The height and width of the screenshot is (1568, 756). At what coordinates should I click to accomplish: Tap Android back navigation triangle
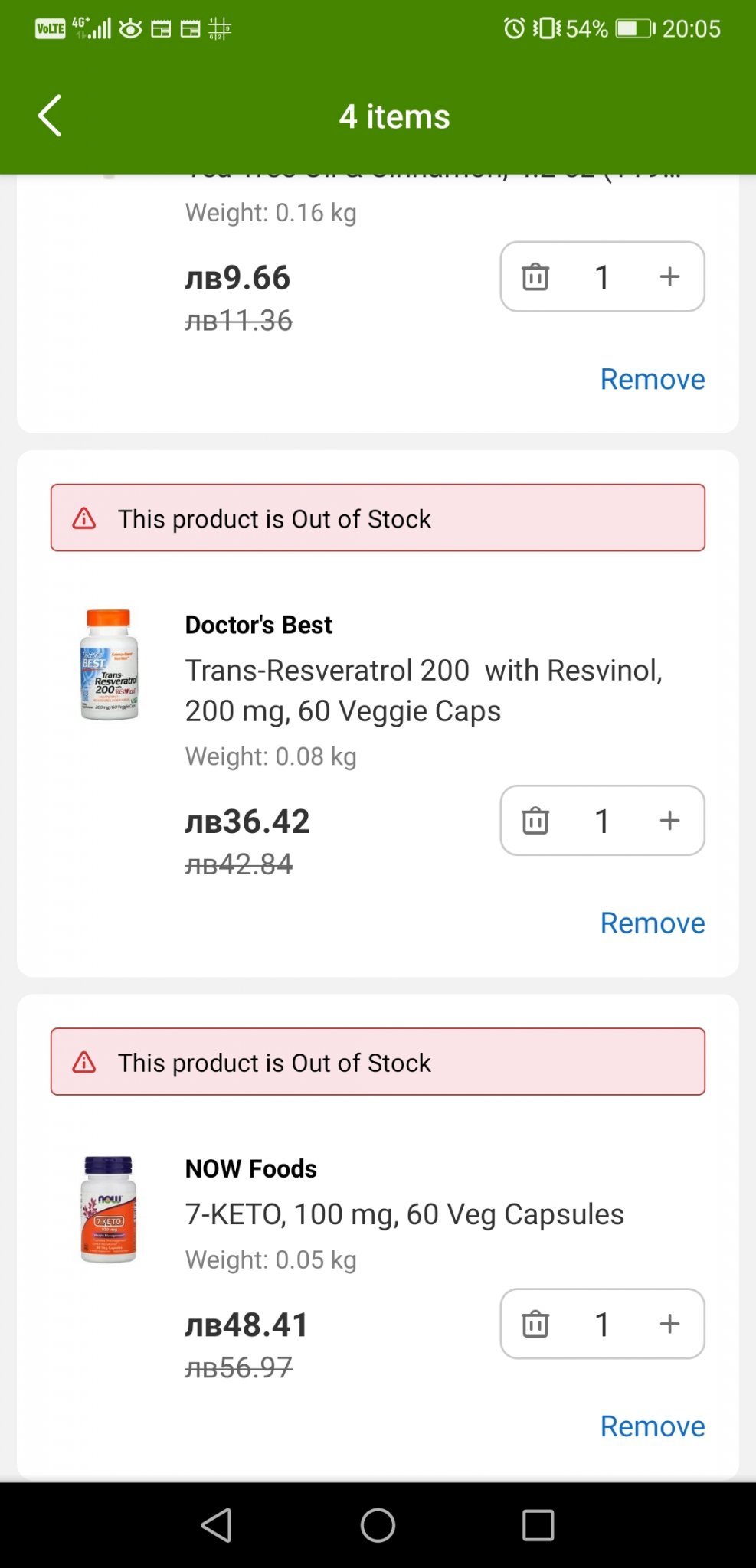[217, 1525]
